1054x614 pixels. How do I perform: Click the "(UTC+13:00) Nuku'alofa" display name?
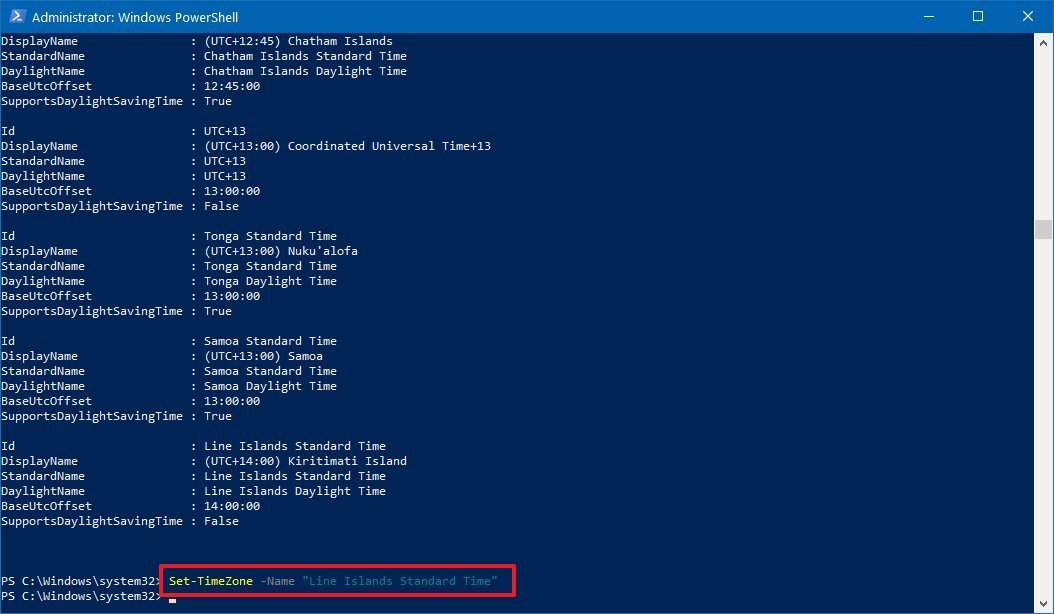tap(280, 251)
